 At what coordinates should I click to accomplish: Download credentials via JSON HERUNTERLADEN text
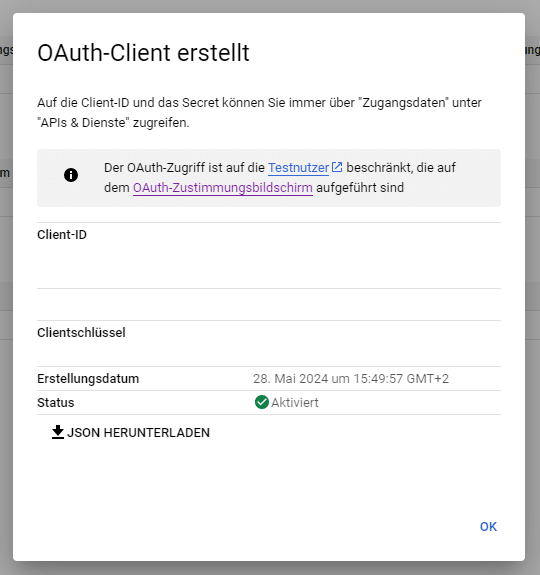point(138,433)
